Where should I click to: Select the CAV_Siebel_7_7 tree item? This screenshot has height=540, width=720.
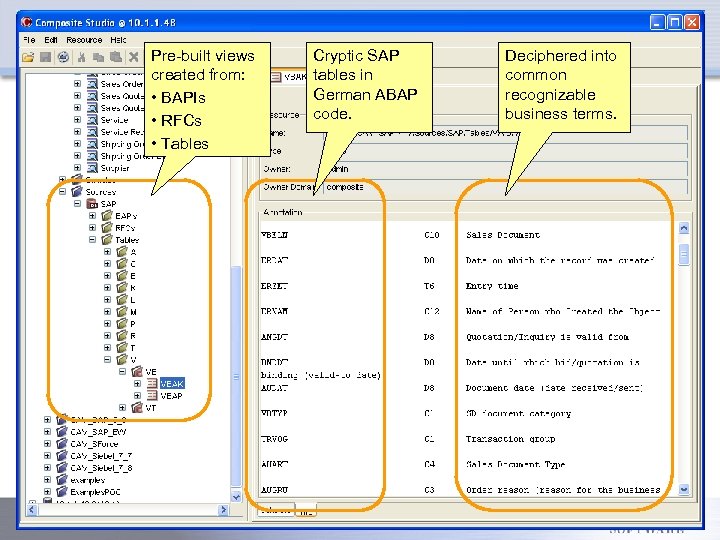[x=101, y=456]
